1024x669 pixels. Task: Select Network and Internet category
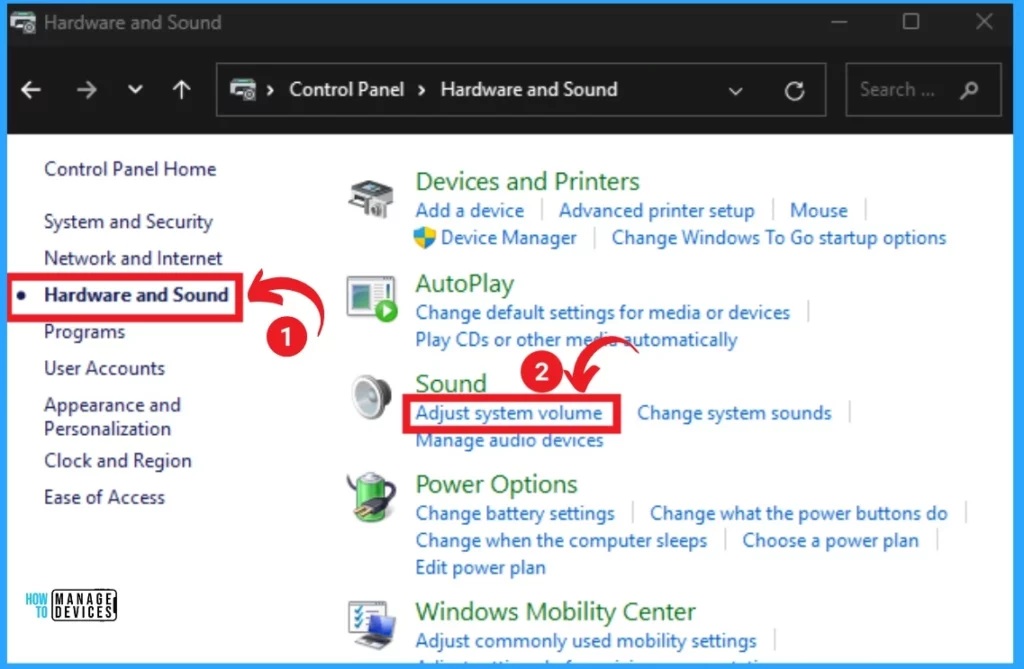(x=133, y=258)
